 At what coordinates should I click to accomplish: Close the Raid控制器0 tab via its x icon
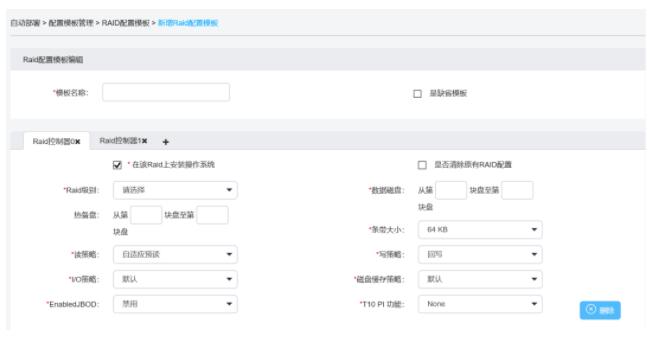coord(78,142)
